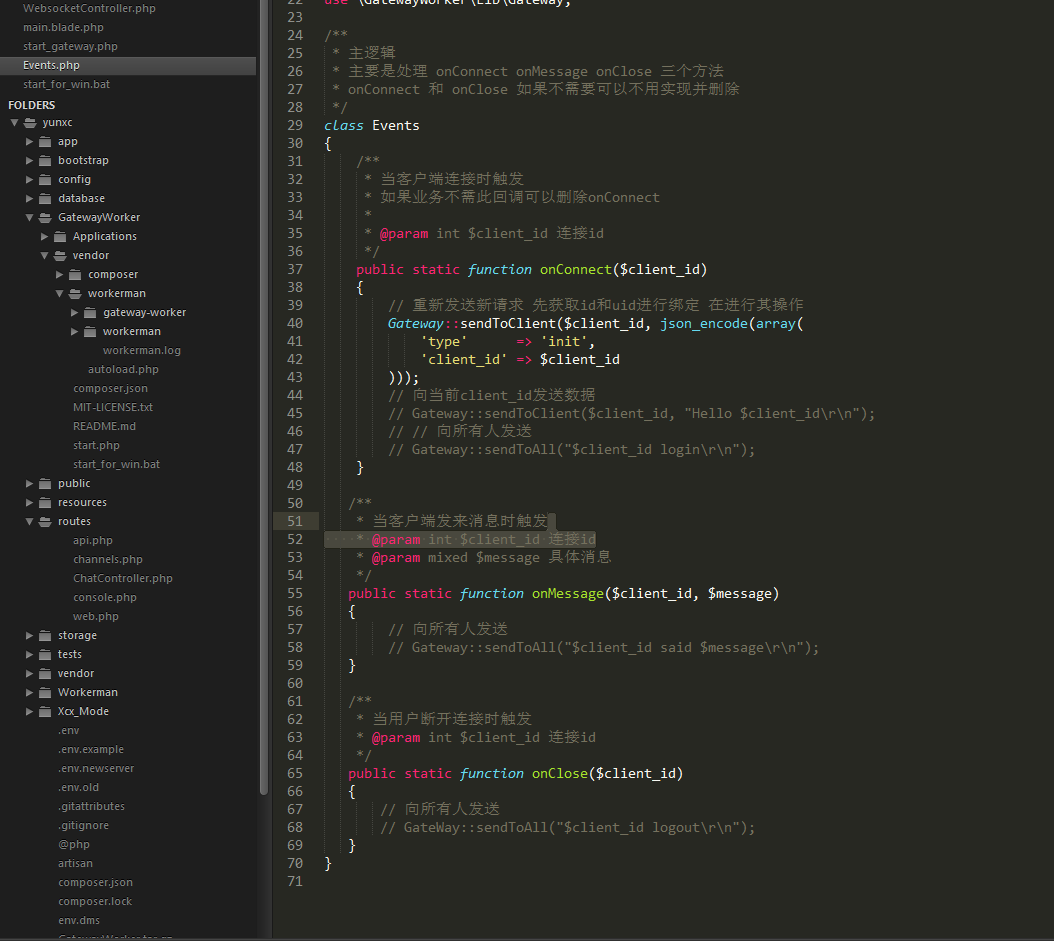
Task: Click the config folder icon
Action: point(45,179)
